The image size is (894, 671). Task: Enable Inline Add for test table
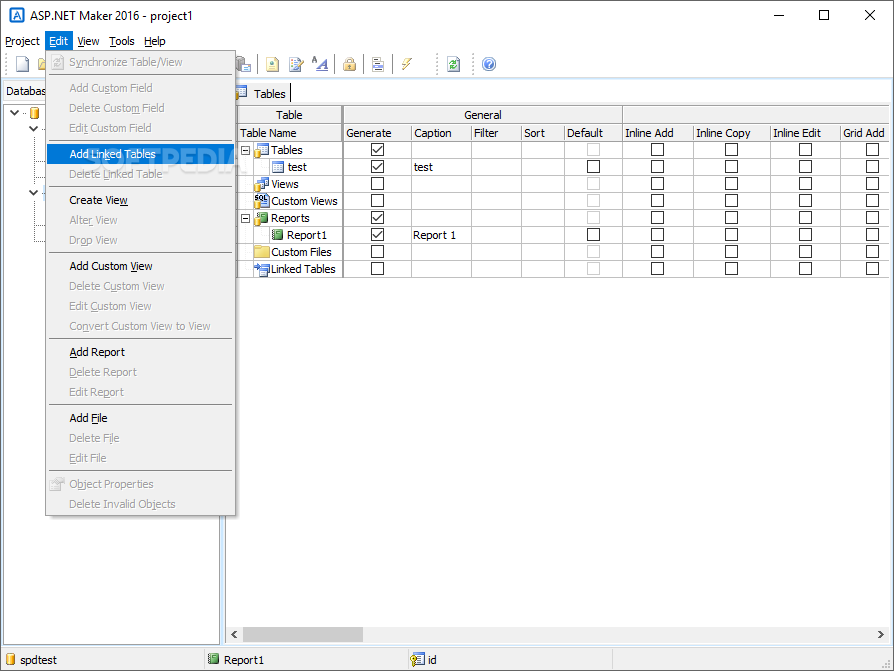coord(657,166)
